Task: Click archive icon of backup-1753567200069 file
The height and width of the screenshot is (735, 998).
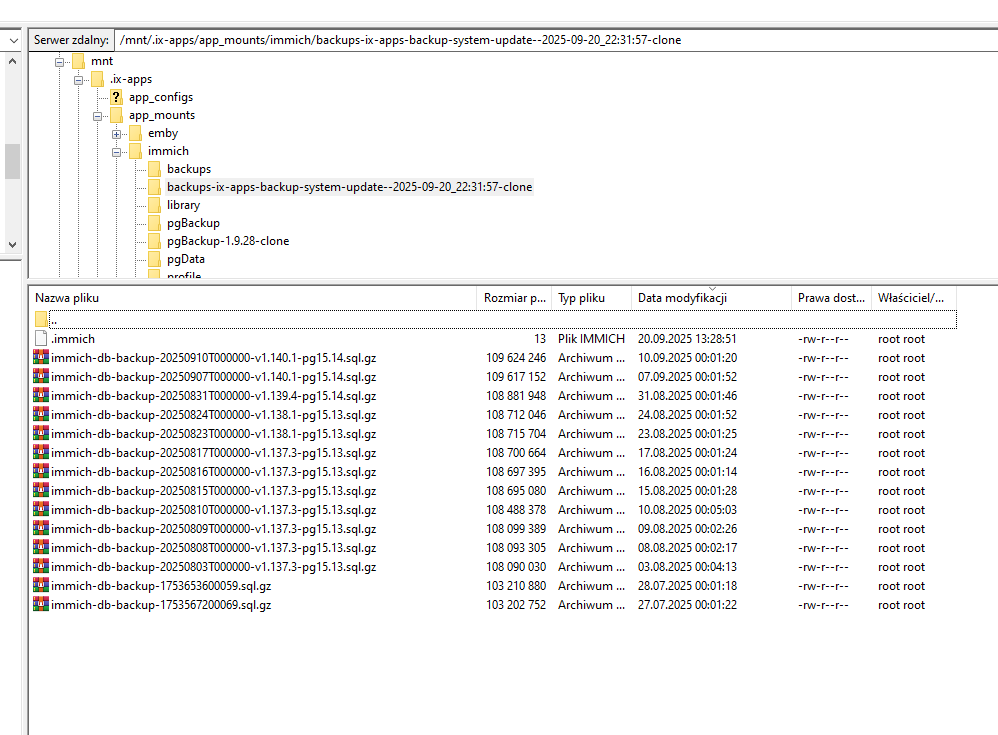Action: pos(41,605)
